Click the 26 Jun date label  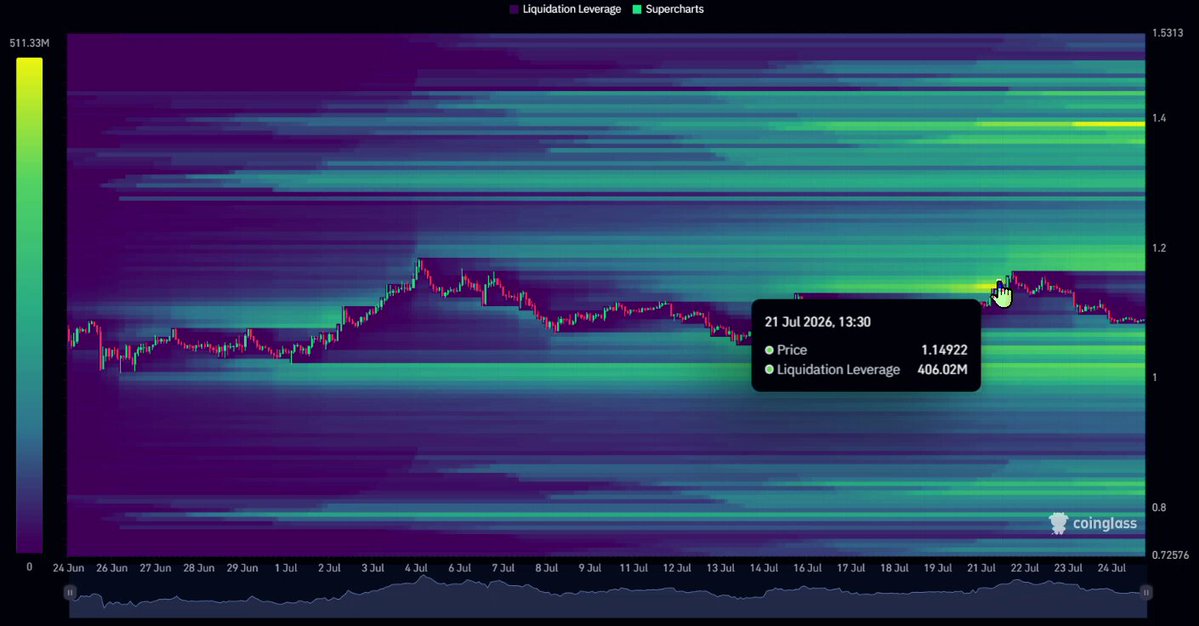[x=112, y=568]
